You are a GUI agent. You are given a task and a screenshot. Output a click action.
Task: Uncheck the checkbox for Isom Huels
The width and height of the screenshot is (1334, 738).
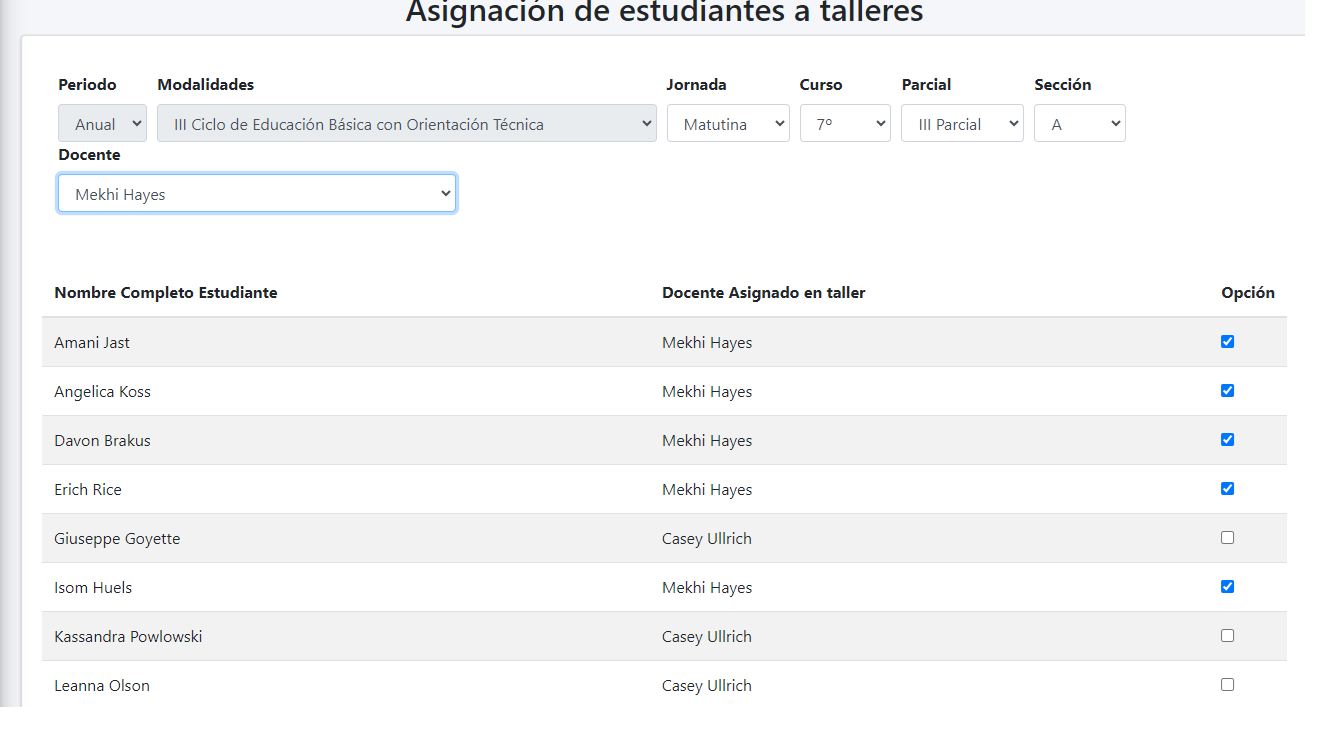pyautogui.click(x=1227, y=587)
